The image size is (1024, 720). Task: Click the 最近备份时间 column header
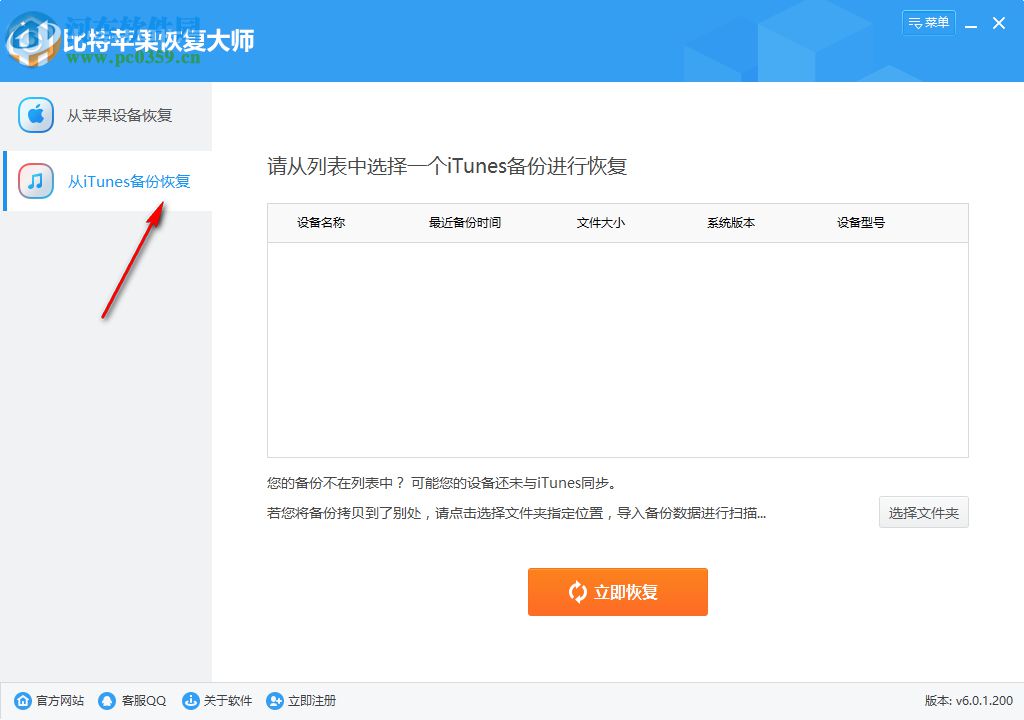click(463, 222)
